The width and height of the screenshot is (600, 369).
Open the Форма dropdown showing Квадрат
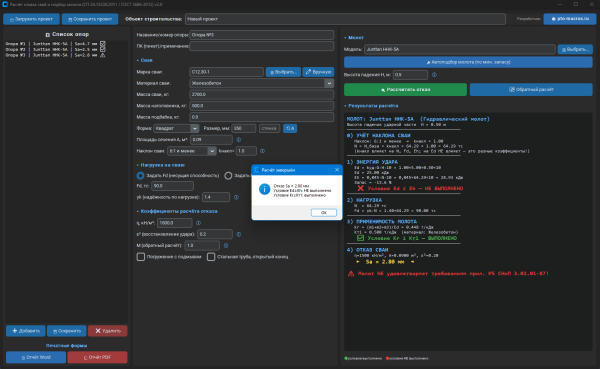point(176,128)
